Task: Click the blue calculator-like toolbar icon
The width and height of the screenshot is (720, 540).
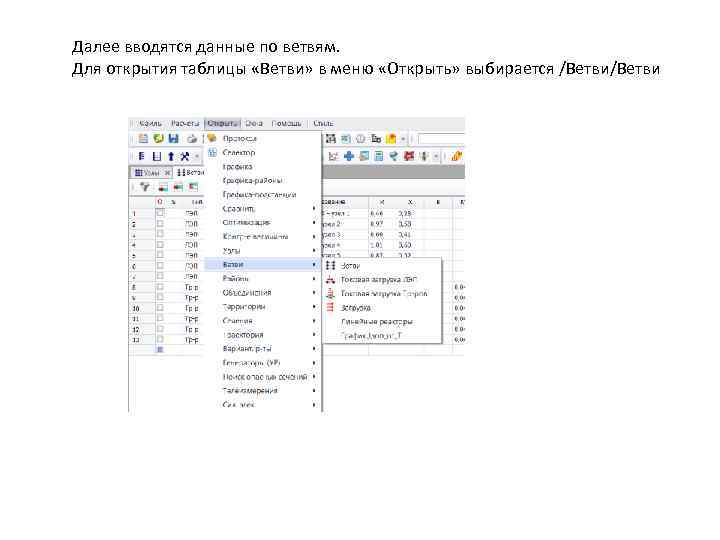Action: click(x=379, y=156)
